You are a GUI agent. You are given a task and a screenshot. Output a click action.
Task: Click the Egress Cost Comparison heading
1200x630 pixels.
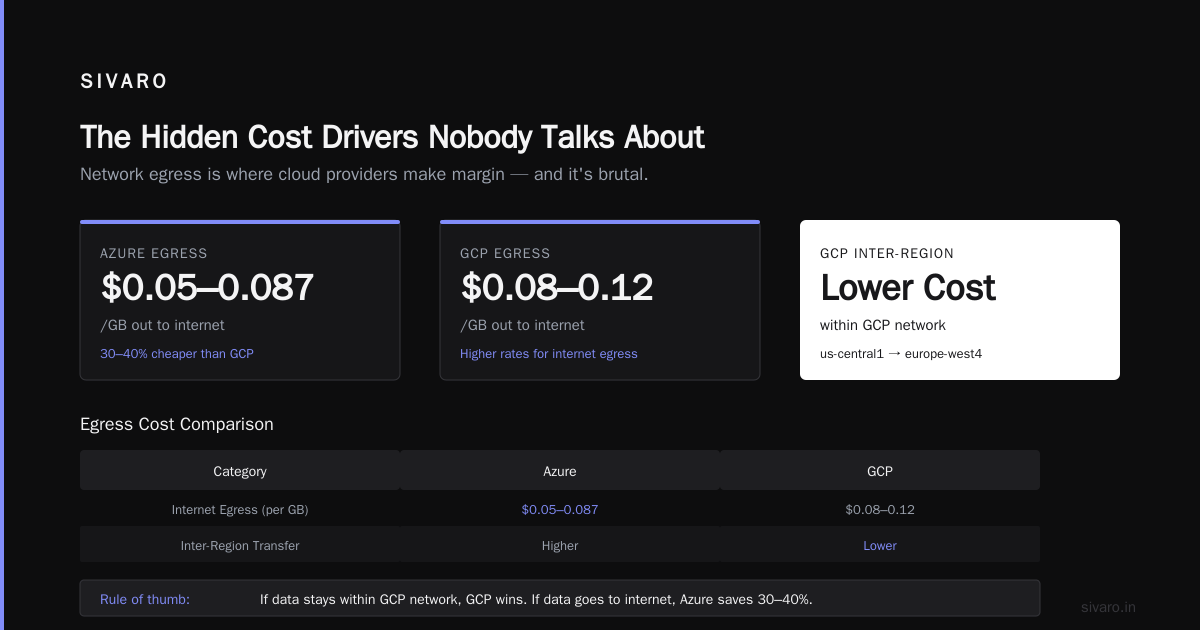coord(177,424)
